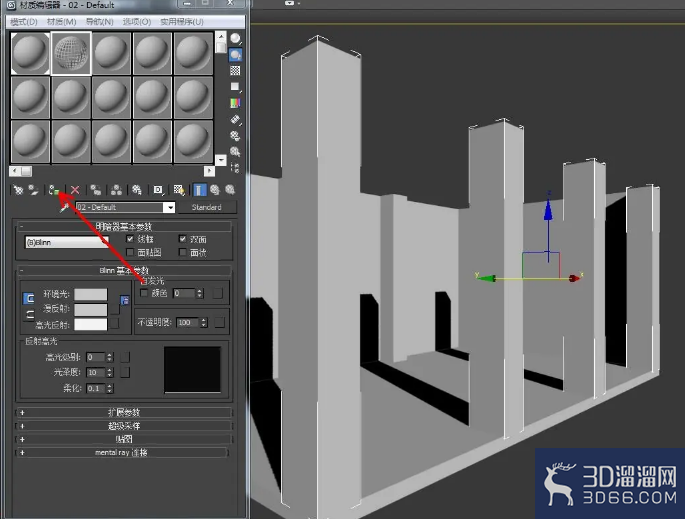This screenshot has width=685, height=519.
Task: Toggle the Show End Result icon
Action: tap(199, 190)
